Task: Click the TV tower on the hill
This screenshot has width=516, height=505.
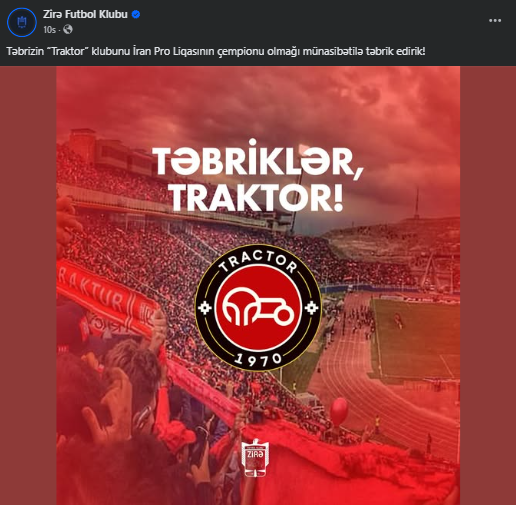Action: click(x=417, y=203)
